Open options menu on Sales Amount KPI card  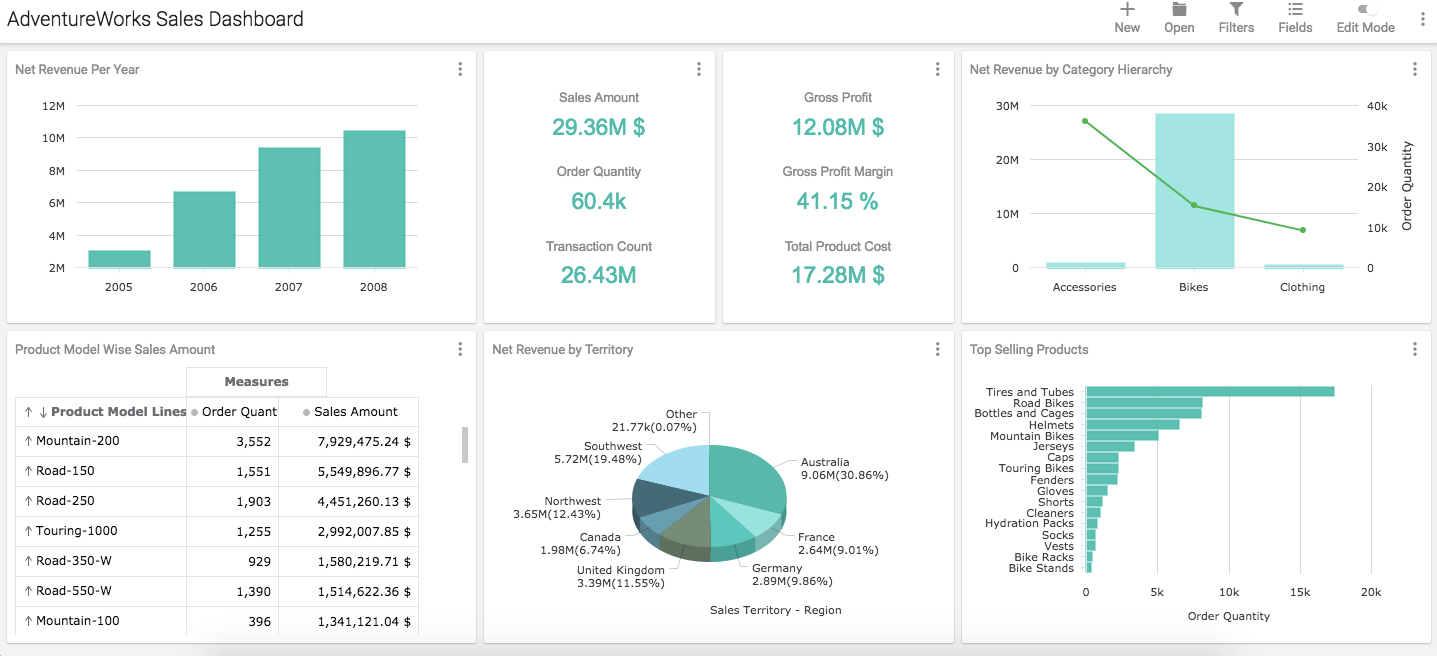pyautogui.click(x=699, y=69)
